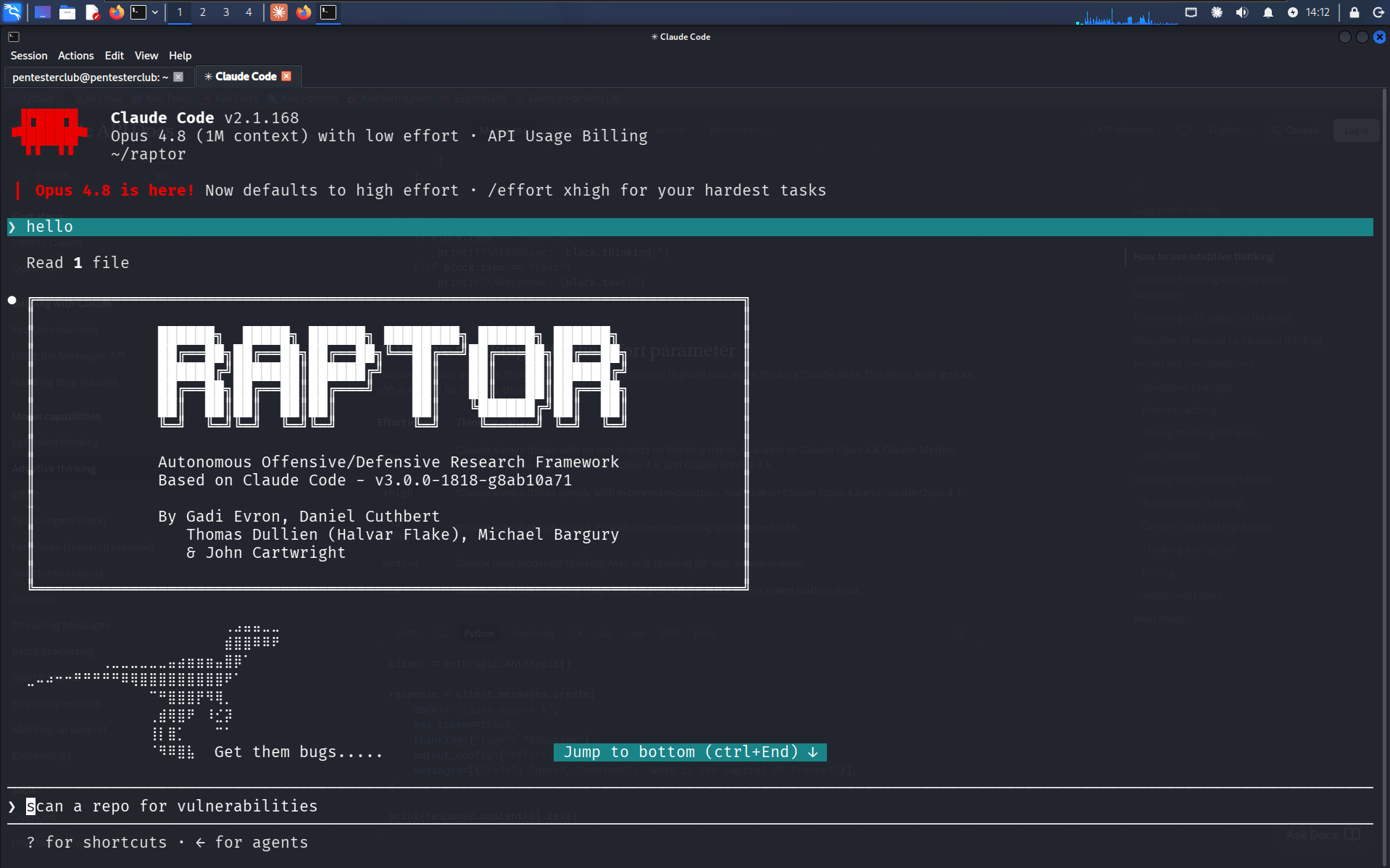Focus the orange Claude app in taskbar
Image resolution: width=1390 pixels, height=868 pixels.
coord(279,12)
